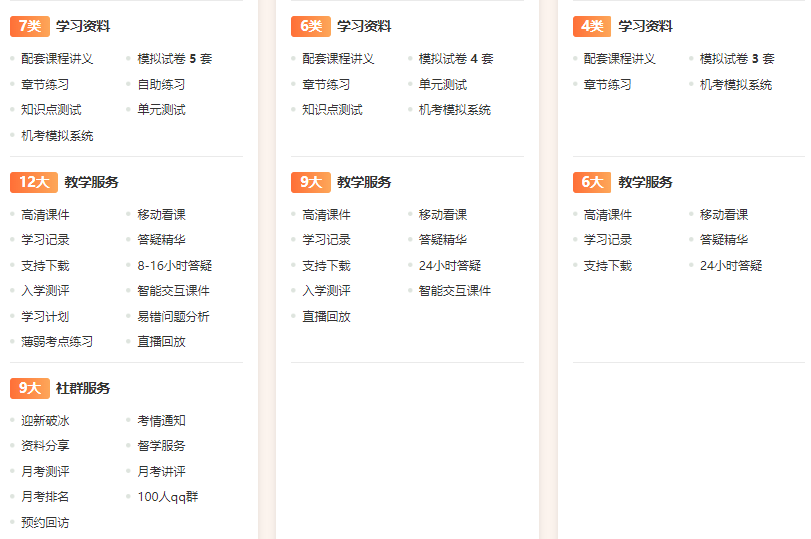Click the 预约回访 list item

pos(45,523)
